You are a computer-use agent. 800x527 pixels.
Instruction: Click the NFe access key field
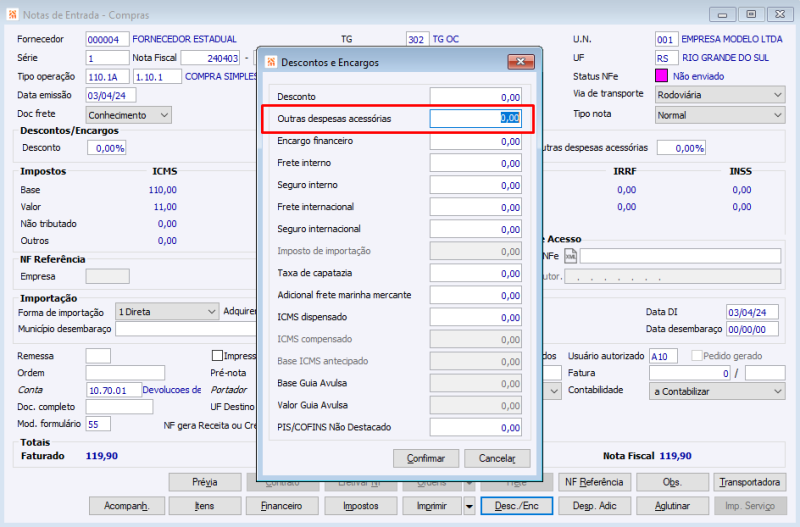coord(680,256)
